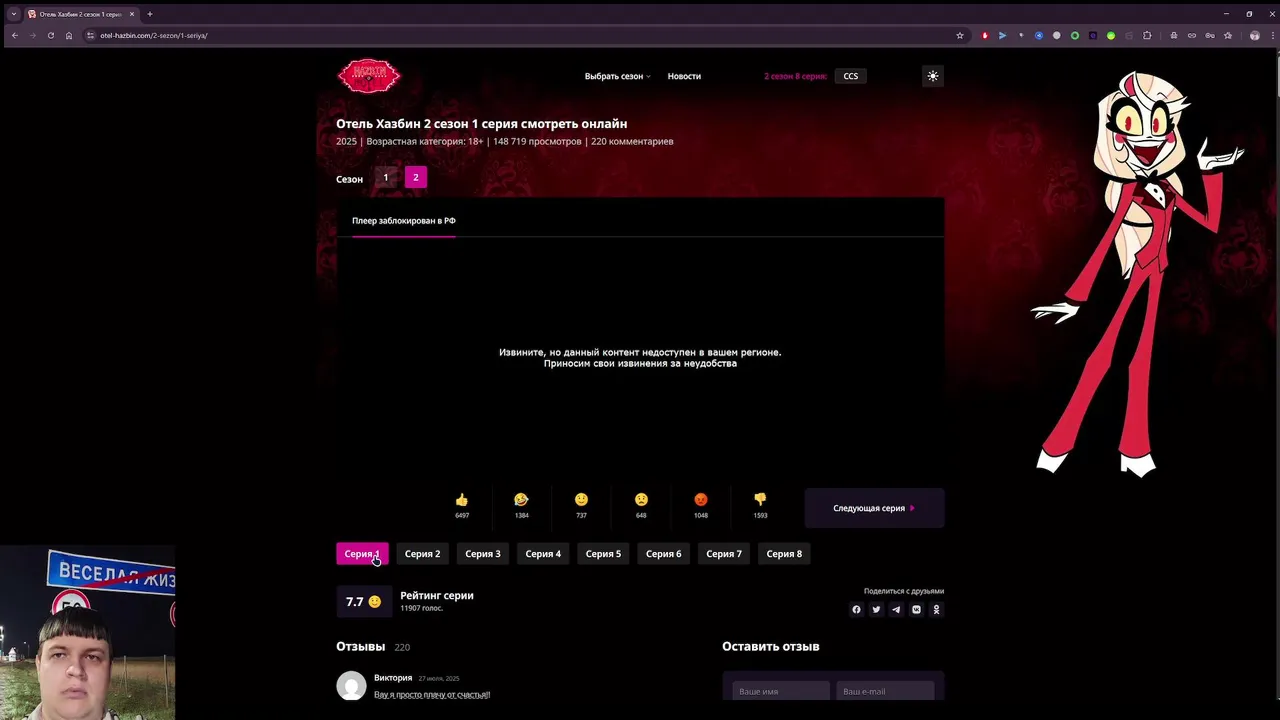The width and height of the screenshot is (1280, 720).
Task: Share via Telegram icon
Action: tap(896, 610)
